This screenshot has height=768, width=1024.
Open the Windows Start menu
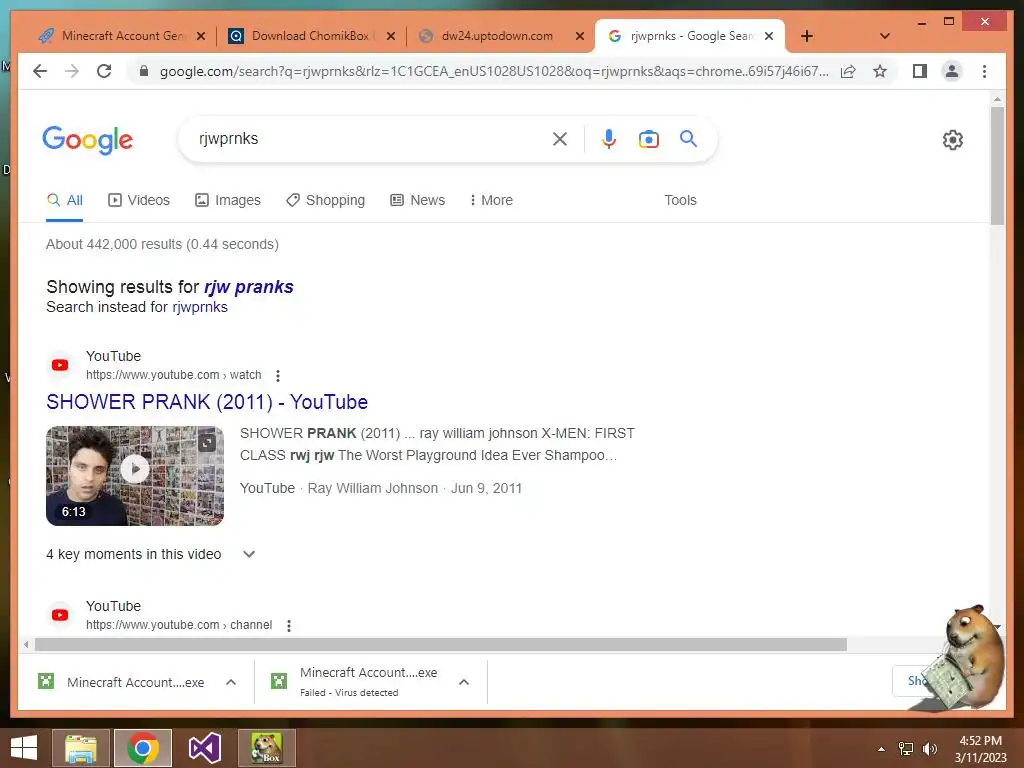[24, 748]
